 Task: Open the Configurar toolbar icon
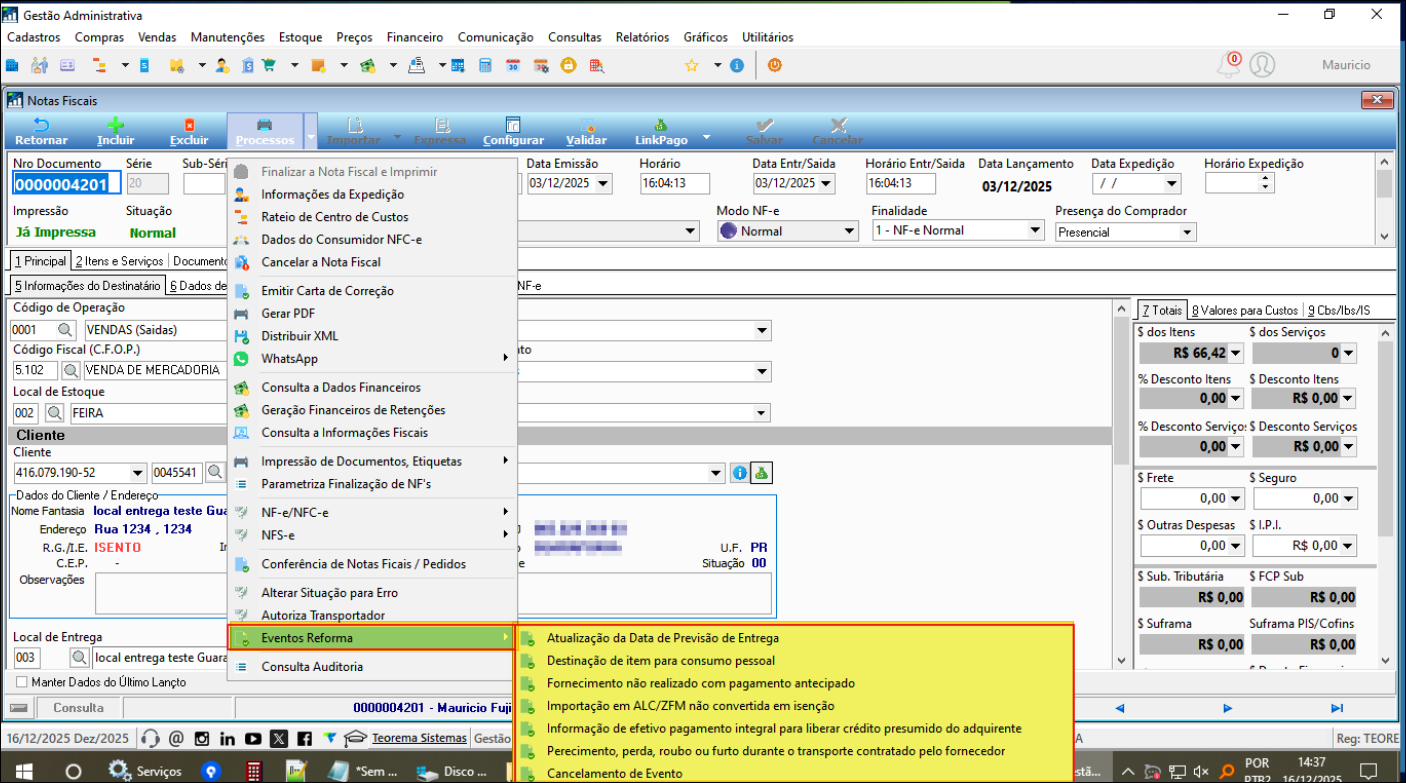(513, 126)
